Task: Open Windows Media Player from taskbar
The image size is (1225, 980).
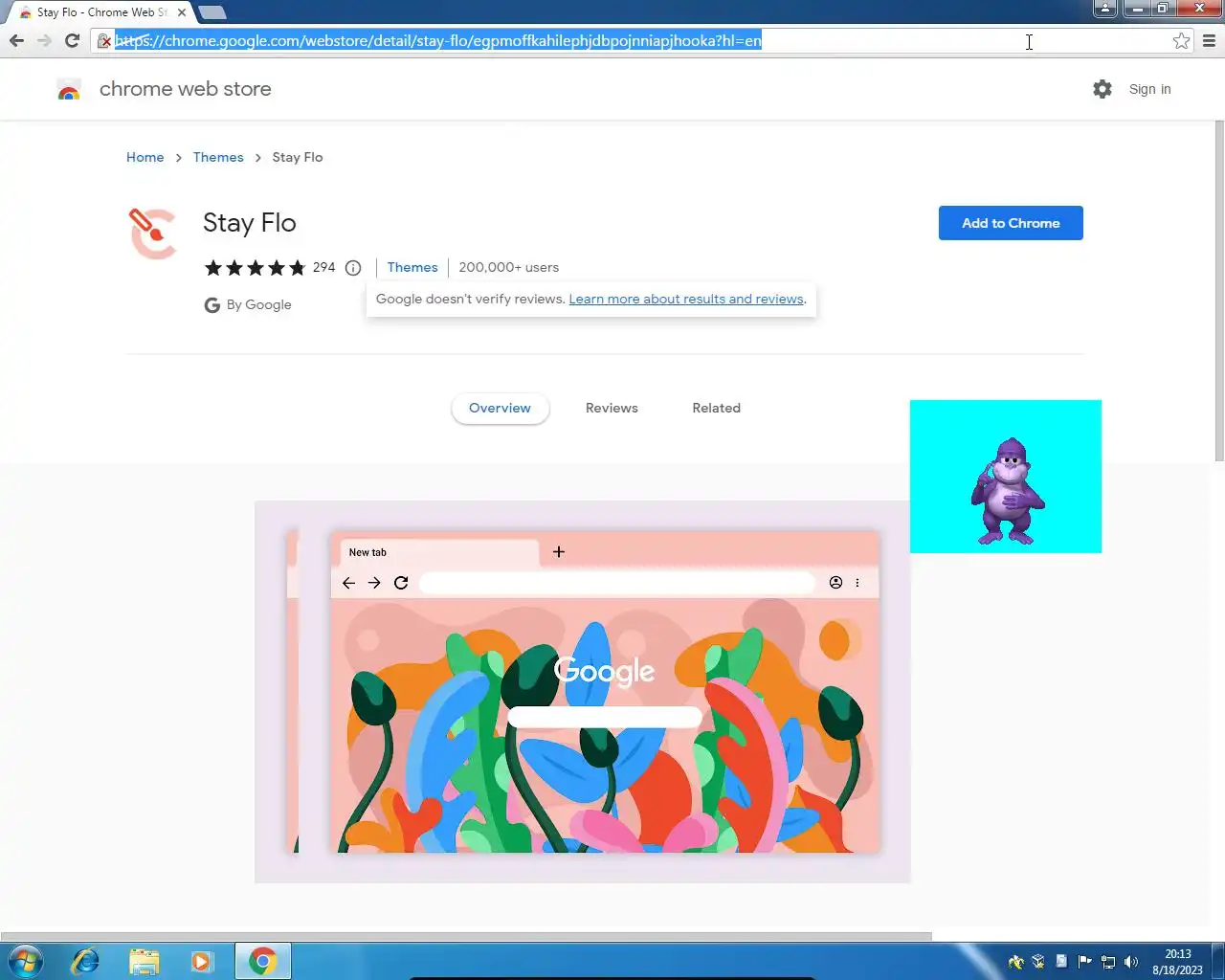Action: pyautogui.click(x=202, y=961)
